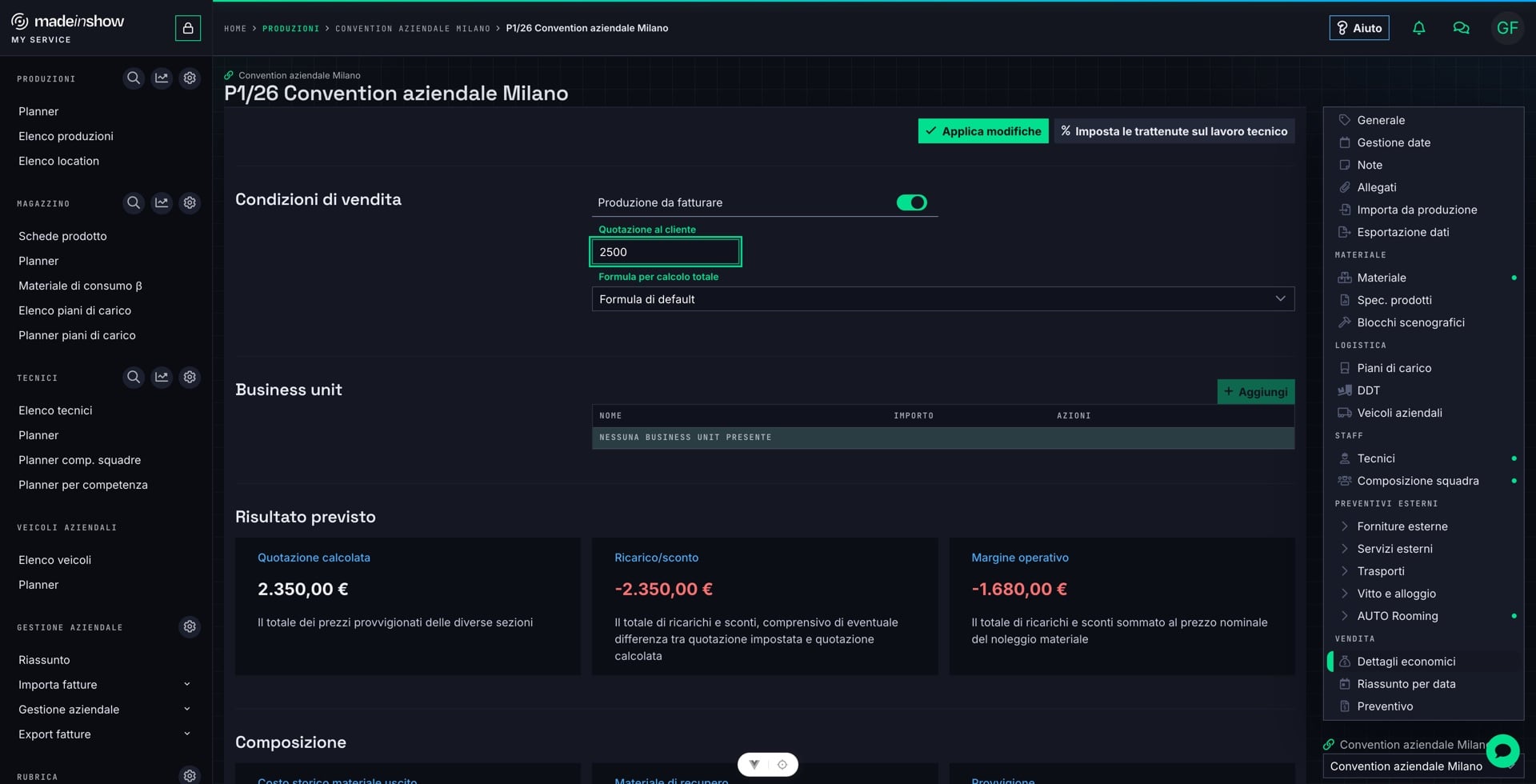Expand Trasporti section
The image size is (1536, 784).
point(1344,571)
